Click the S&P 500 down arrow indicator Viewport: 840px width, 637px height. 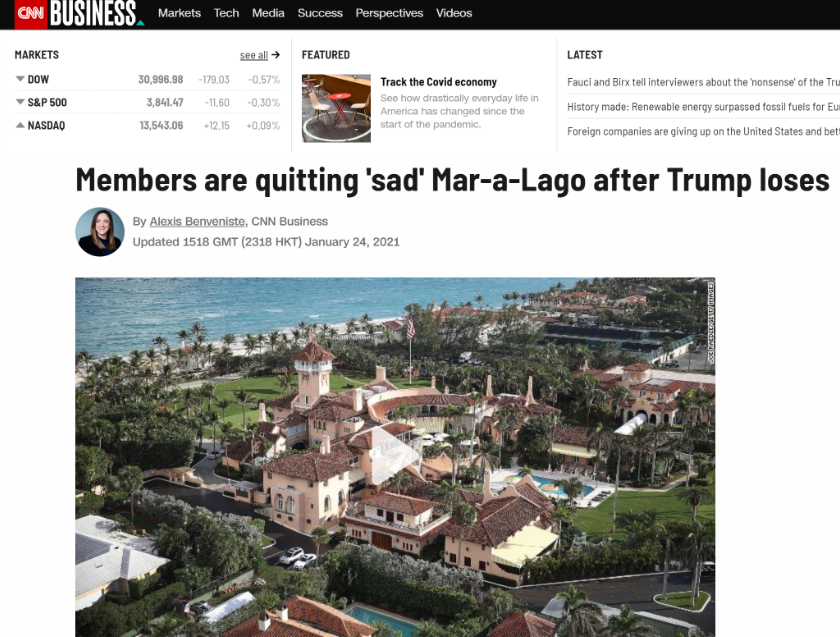pyautogui.click(x=20, y=102)
